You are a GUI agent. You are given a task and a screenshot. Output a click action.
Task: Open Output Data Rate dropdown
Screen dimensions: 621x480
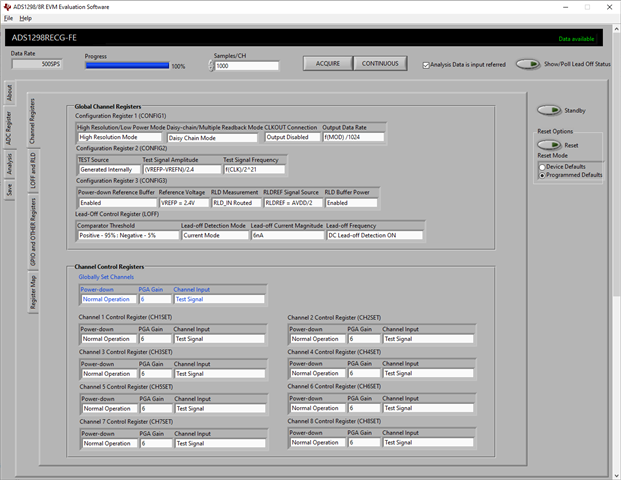tap(353, 137)
